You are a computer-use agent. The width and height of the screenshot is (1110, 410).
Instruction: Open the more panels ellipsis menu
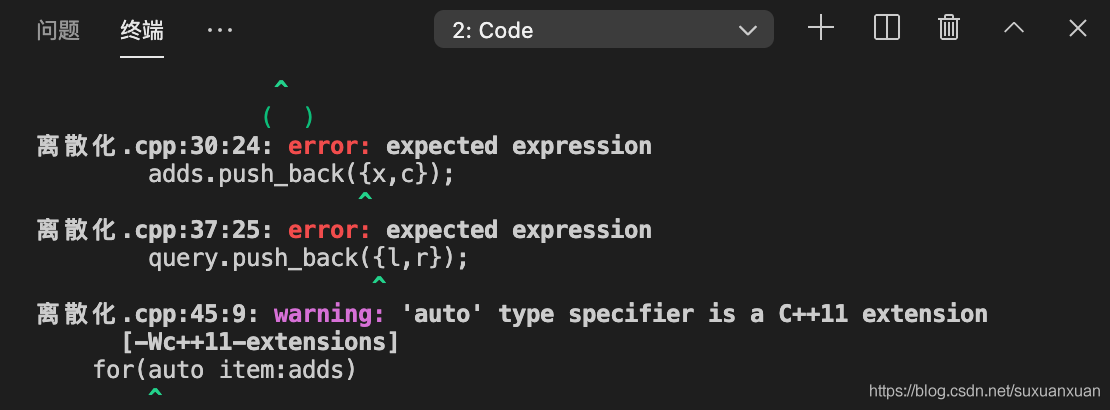[219, 30]
